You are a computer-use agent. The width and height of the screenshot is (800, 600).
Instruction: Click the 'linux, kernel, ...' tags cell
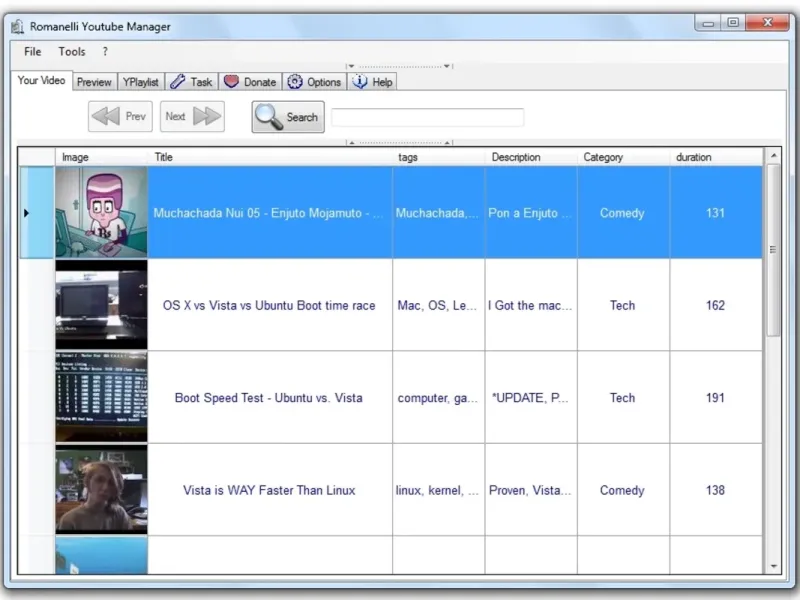click(x=439, y=490)
